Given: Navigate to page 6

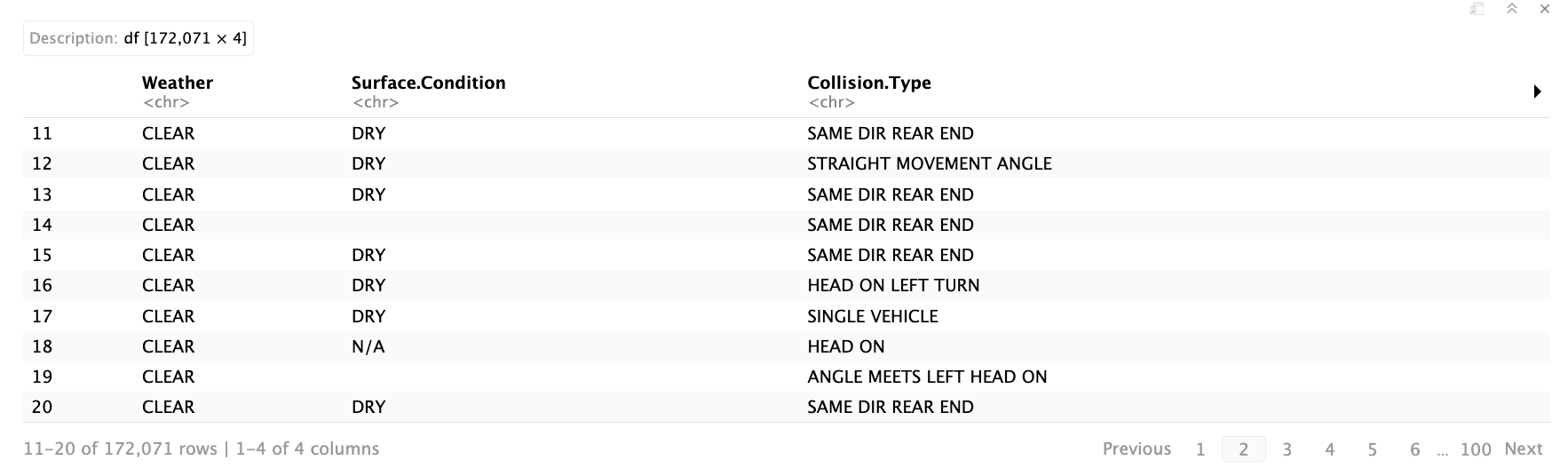Looking at the screenshot, I should 1415,449.
